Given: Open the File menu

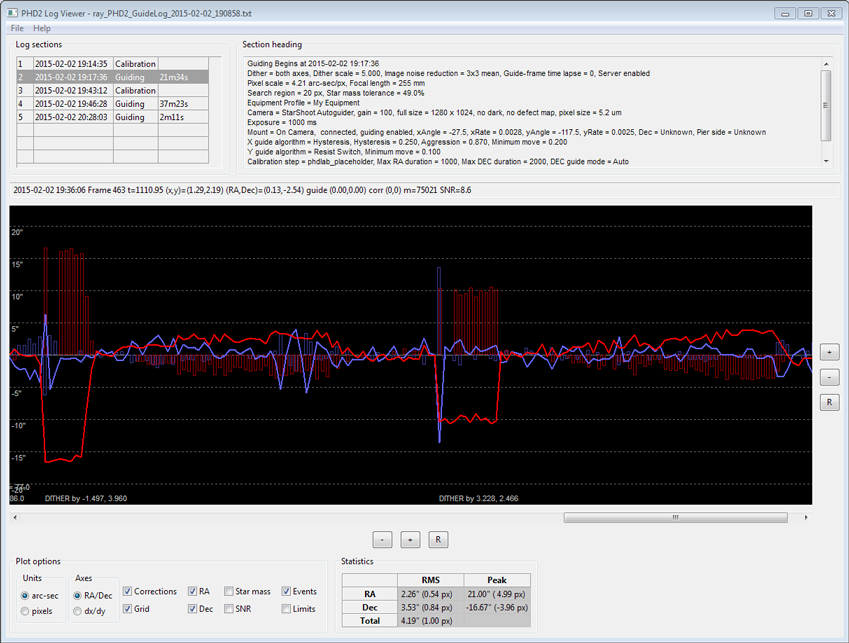Looking at the screenshot, I should [15, 28].
